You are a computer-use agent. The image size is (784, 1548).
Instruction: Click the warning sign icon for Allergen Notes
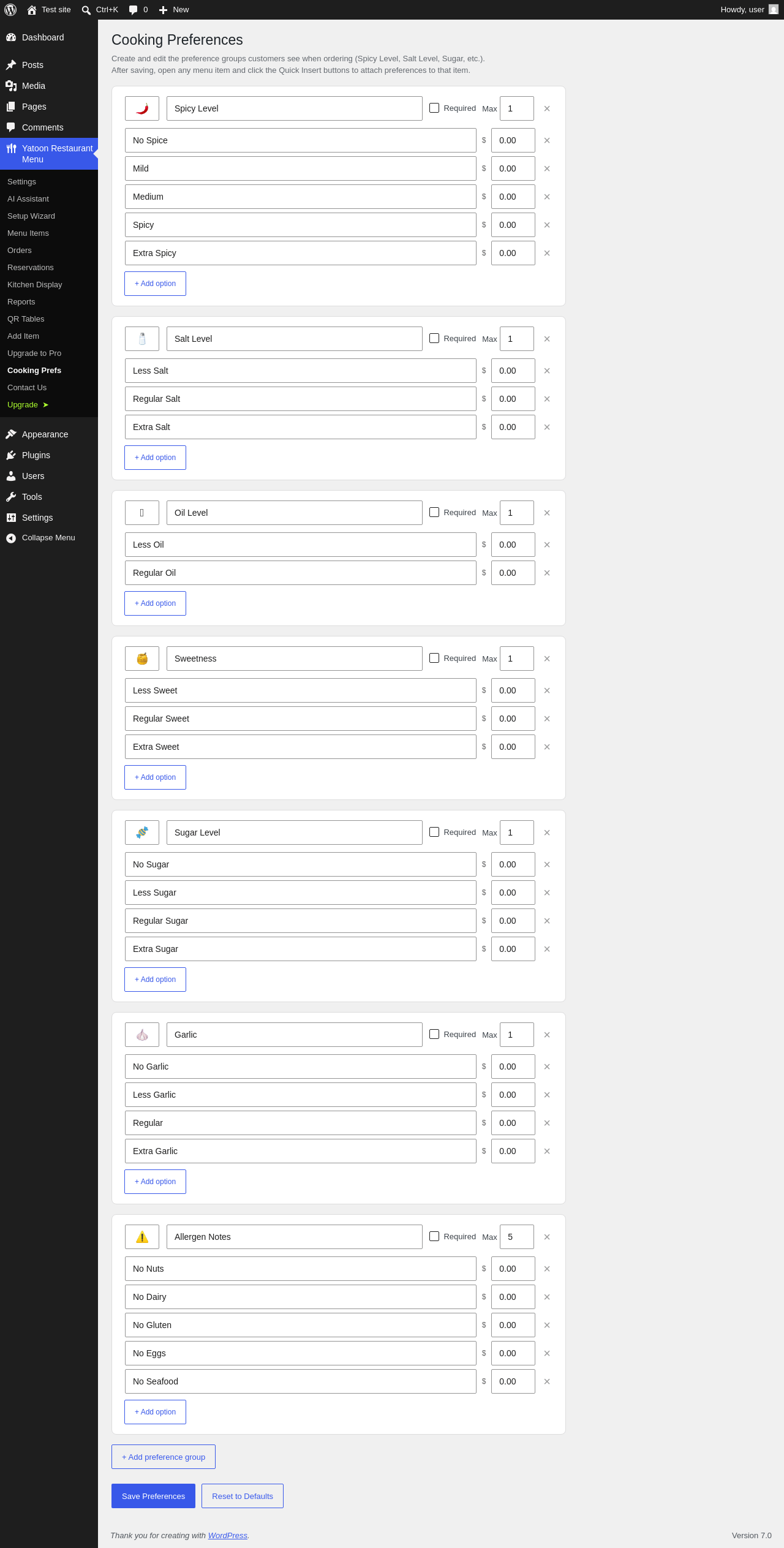coord(142,1237)
